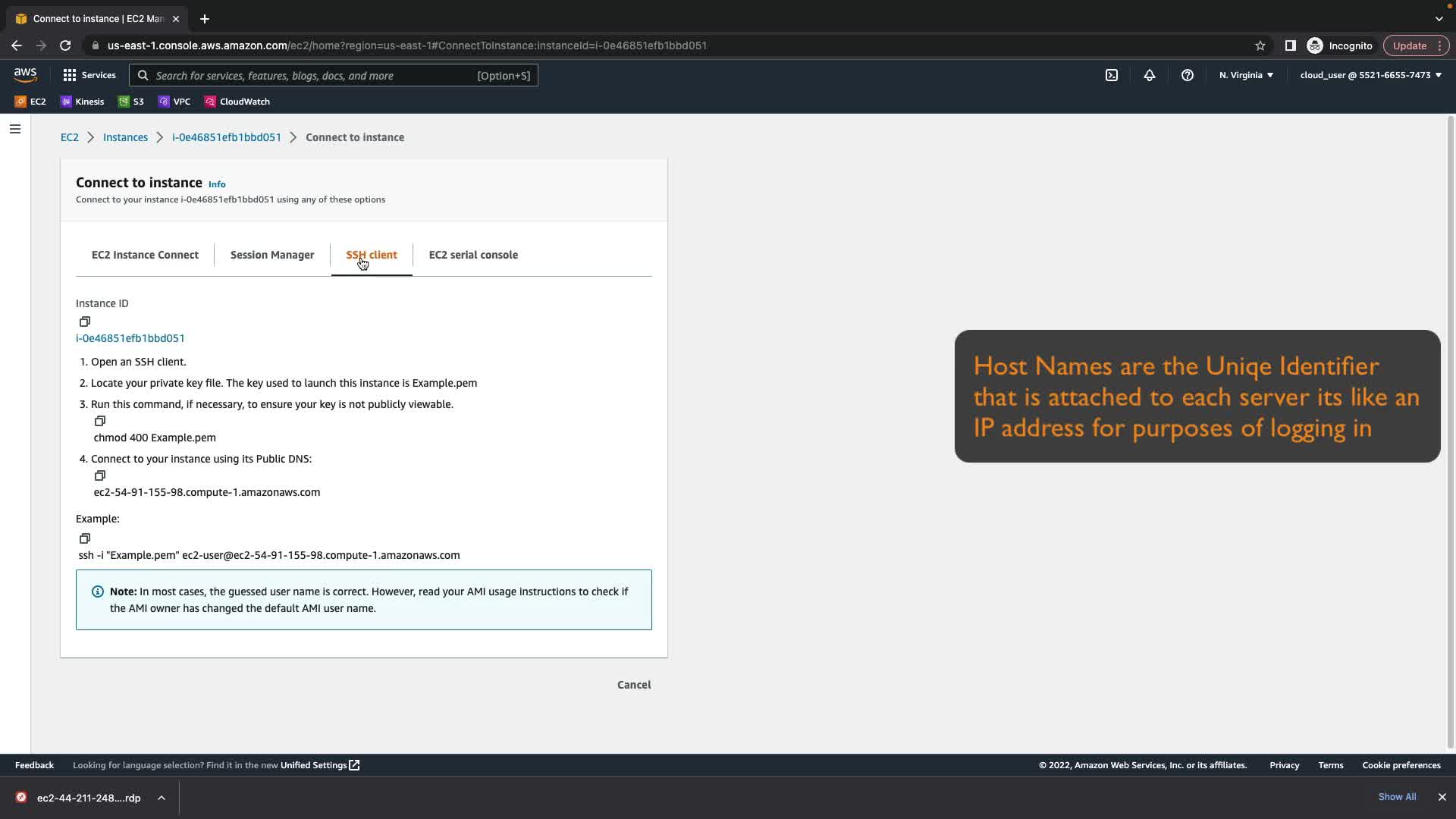
Task: Open the notifications bell
Action: tap(1149, 75)
